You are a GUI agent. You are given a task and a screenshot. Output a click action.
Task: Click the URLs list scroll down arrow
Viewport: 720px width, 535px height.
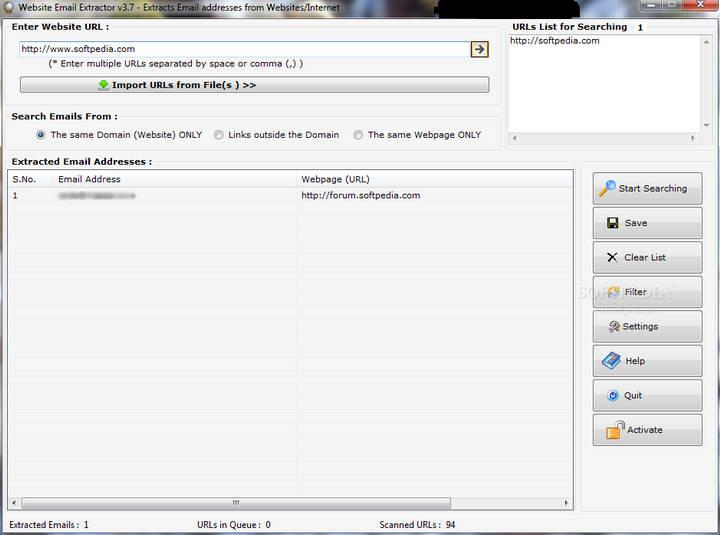(x=706, y=125)
